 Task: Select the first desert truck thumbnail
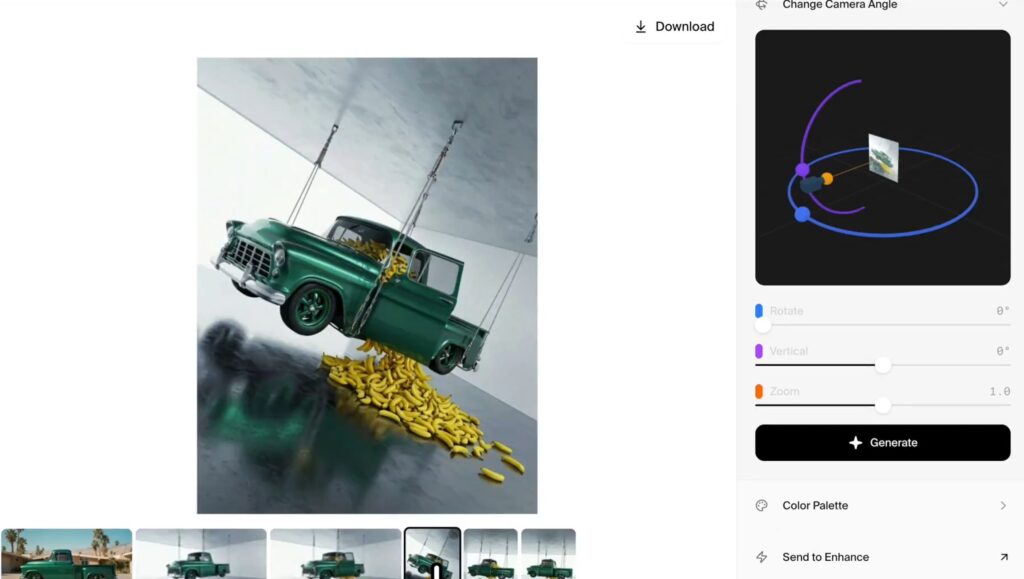(x=66, y=553)
